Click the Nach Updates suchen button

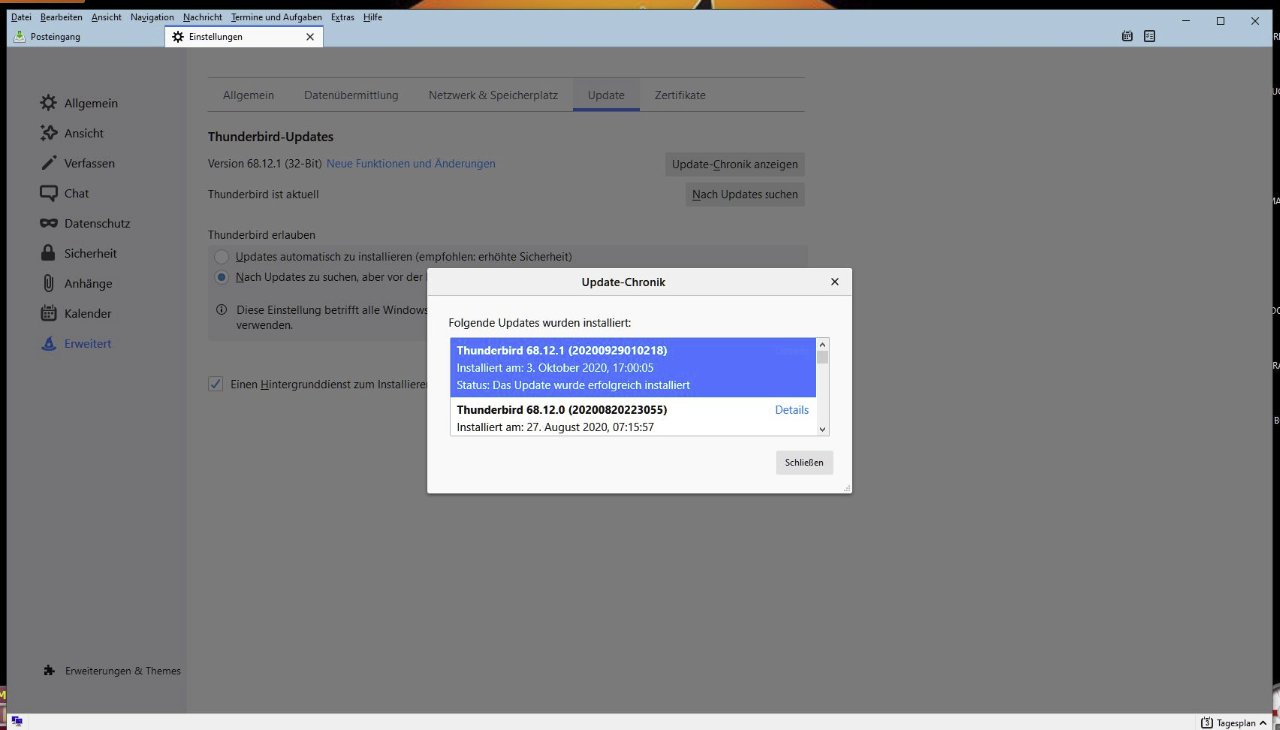745,194
